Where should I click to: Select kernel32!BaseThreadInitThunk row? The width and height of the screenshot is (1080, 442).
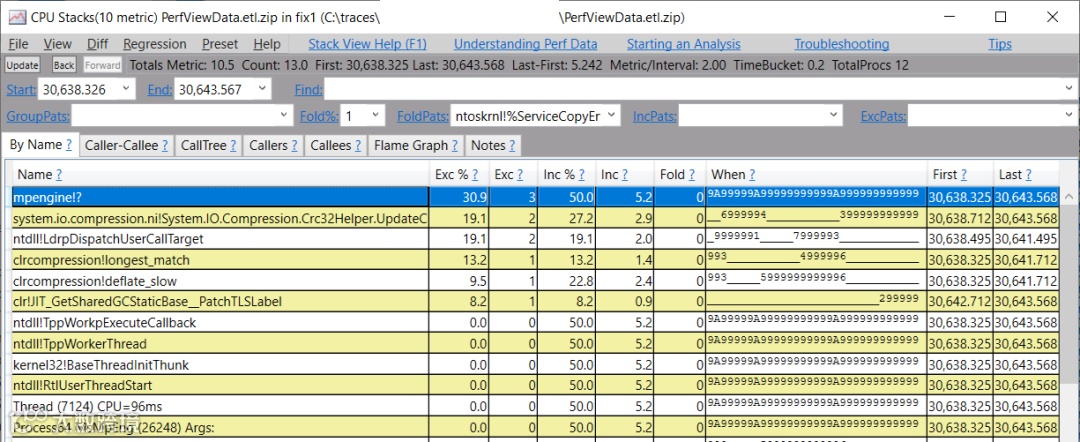[x=535, y=364]
